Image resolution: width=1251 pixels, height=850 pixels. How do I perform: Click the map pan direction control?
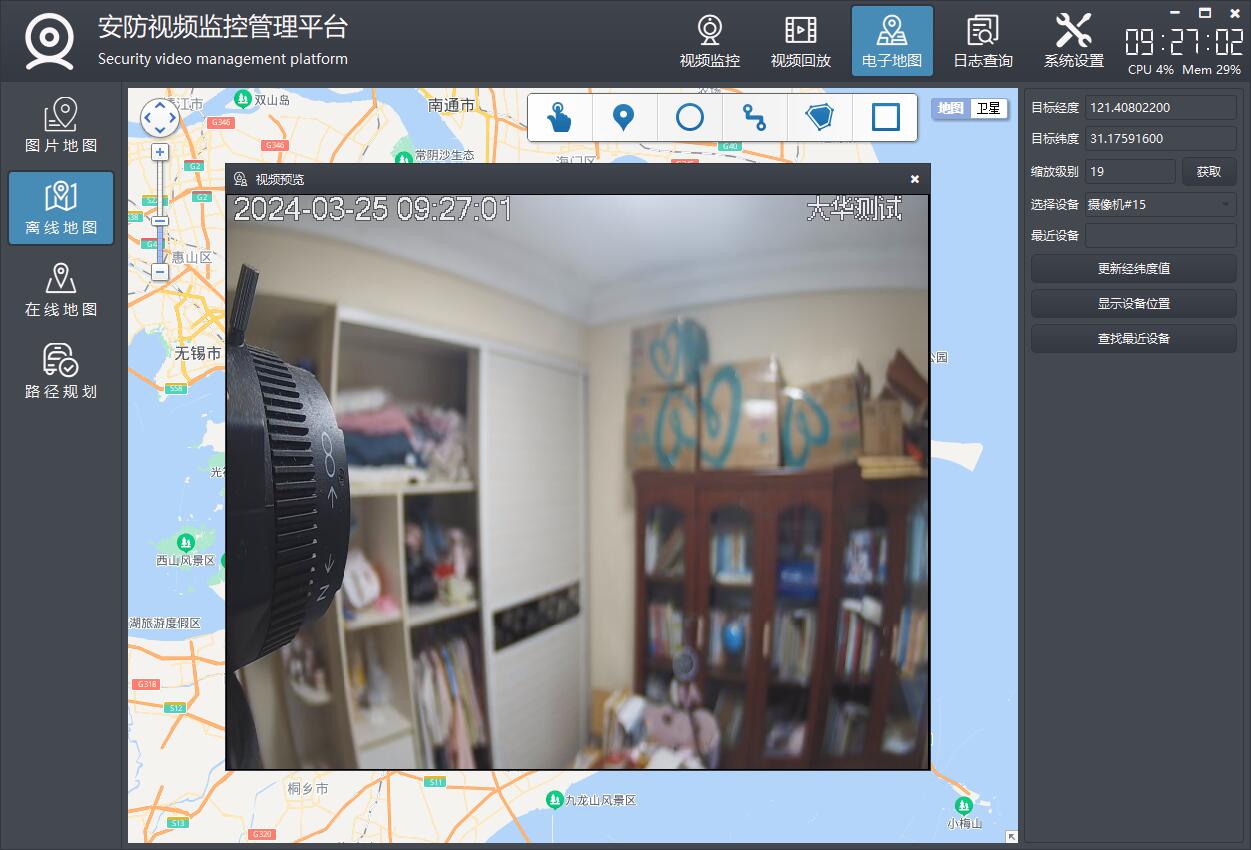(x=160, y=118)
